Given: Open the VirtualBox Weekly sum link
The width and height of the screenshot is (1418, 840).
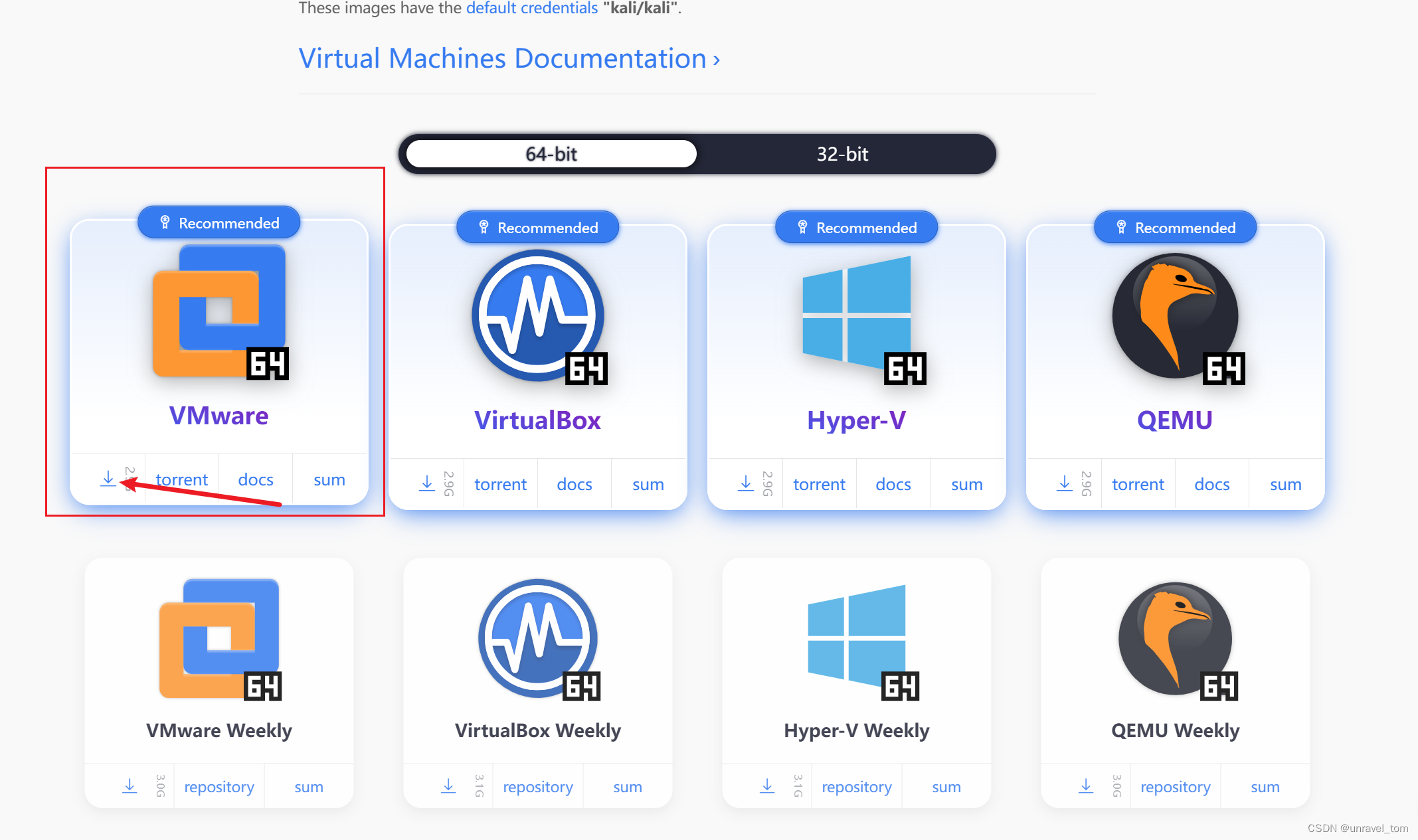Looking at the screenshot, I should pos(628,787).
